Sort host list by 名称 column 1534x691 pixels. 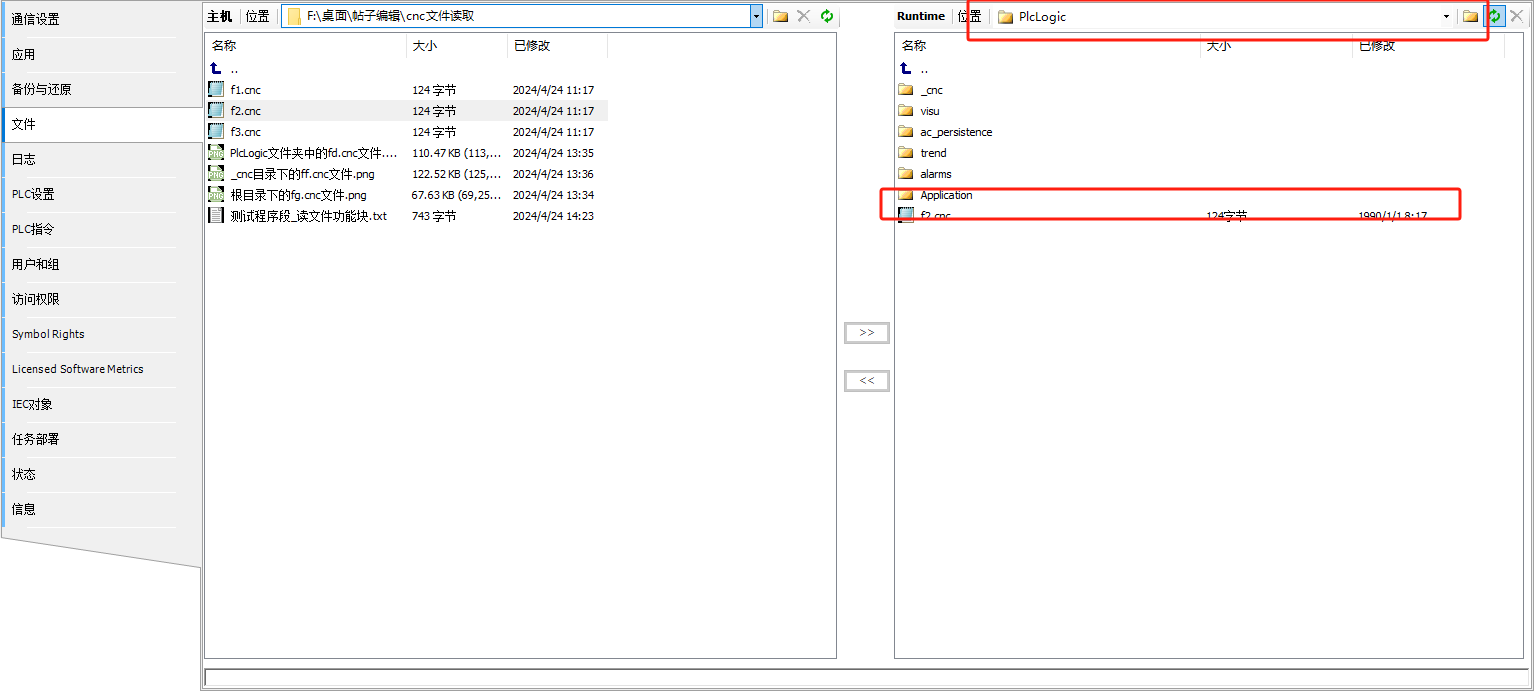click(x=306, y=46)
